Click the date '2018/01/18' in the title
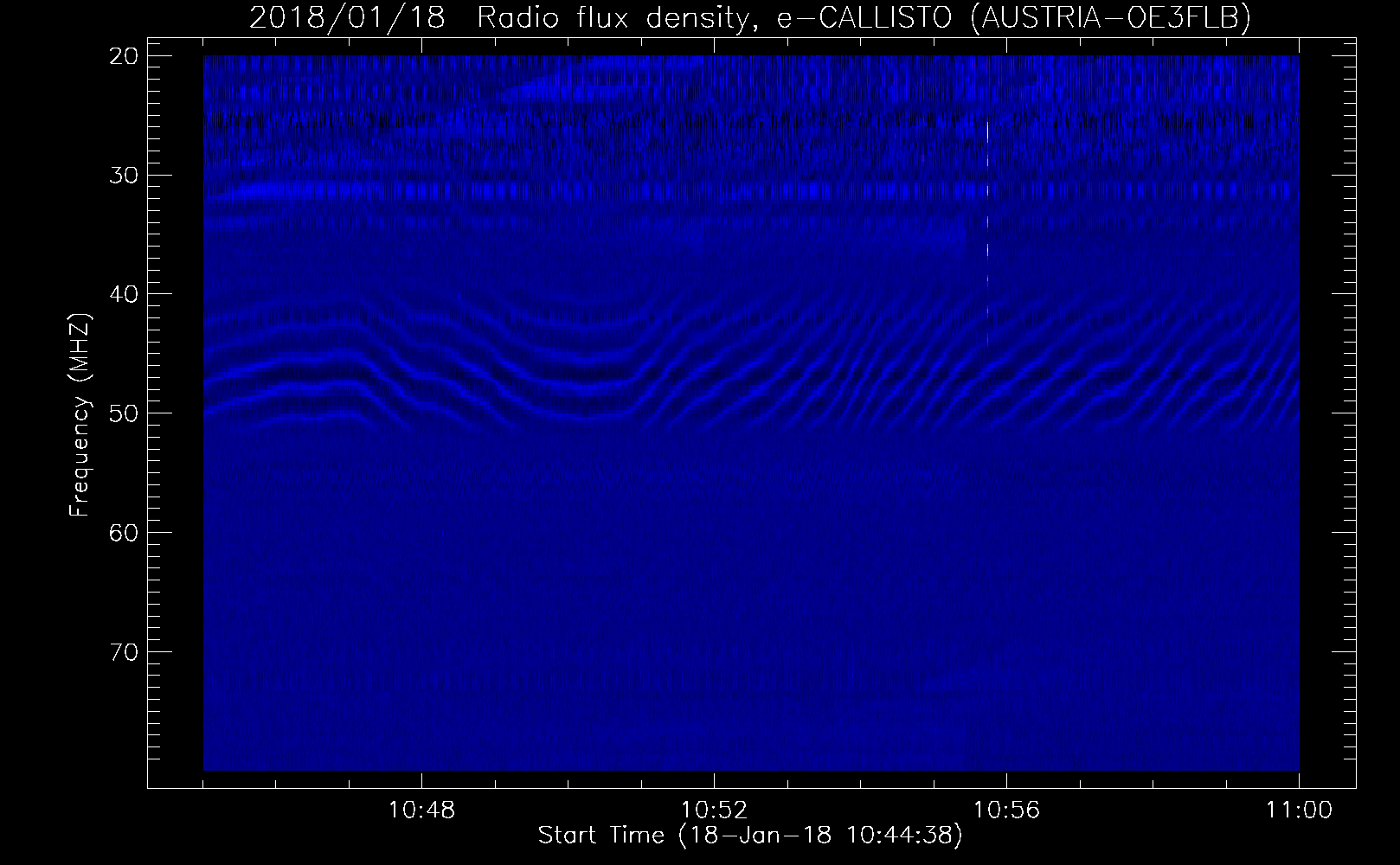This screenshot has height=865, width=1400. point(348,17)
